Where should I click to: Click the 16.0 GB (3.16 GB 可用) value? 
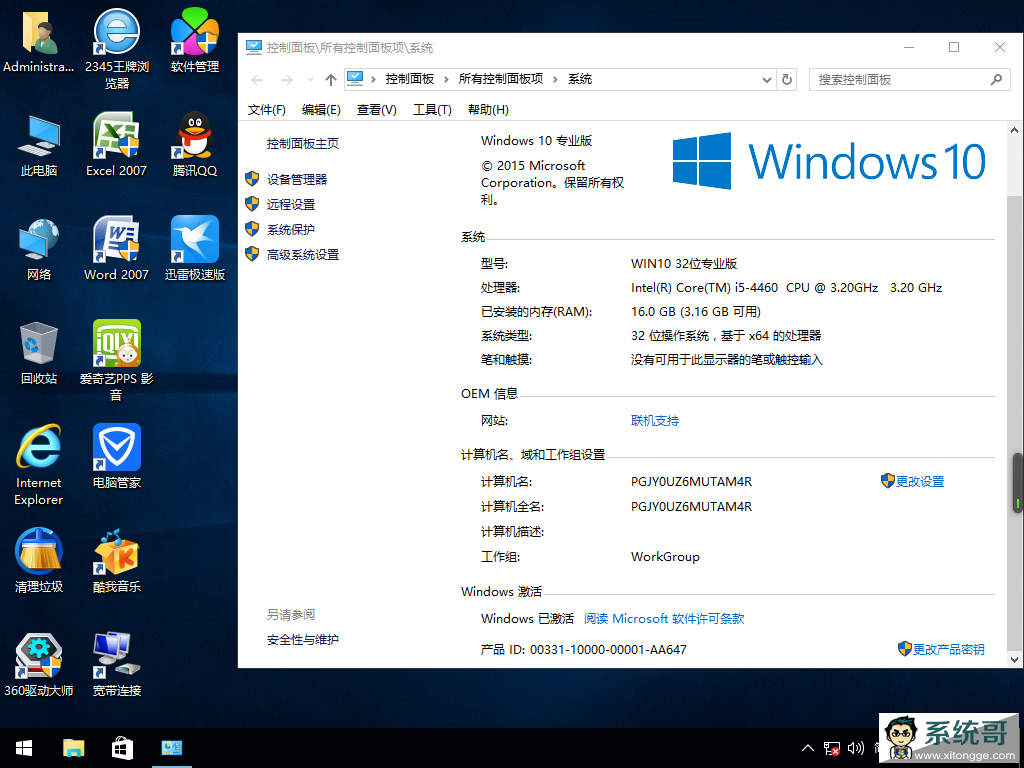[696, 312]
